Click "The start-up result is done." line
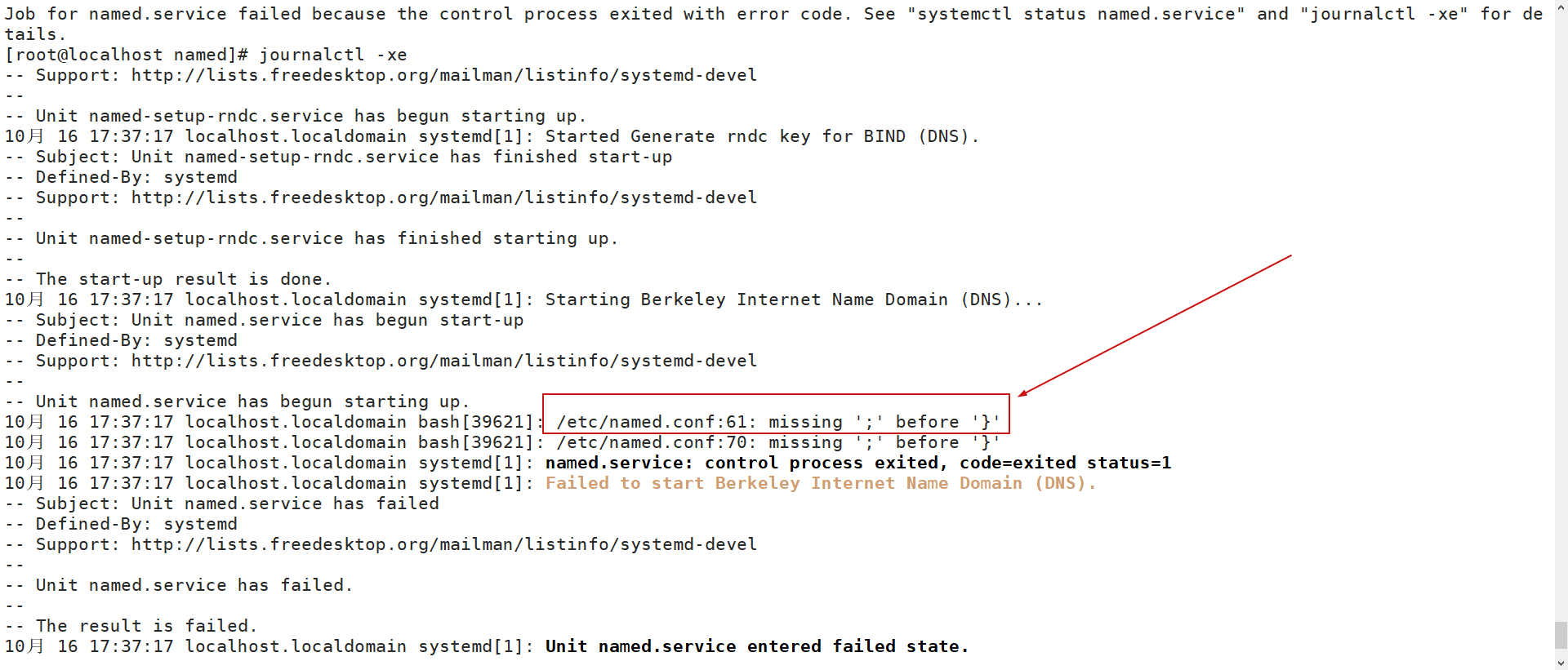This screenshot has width=1568, height=670. point(183,279)
